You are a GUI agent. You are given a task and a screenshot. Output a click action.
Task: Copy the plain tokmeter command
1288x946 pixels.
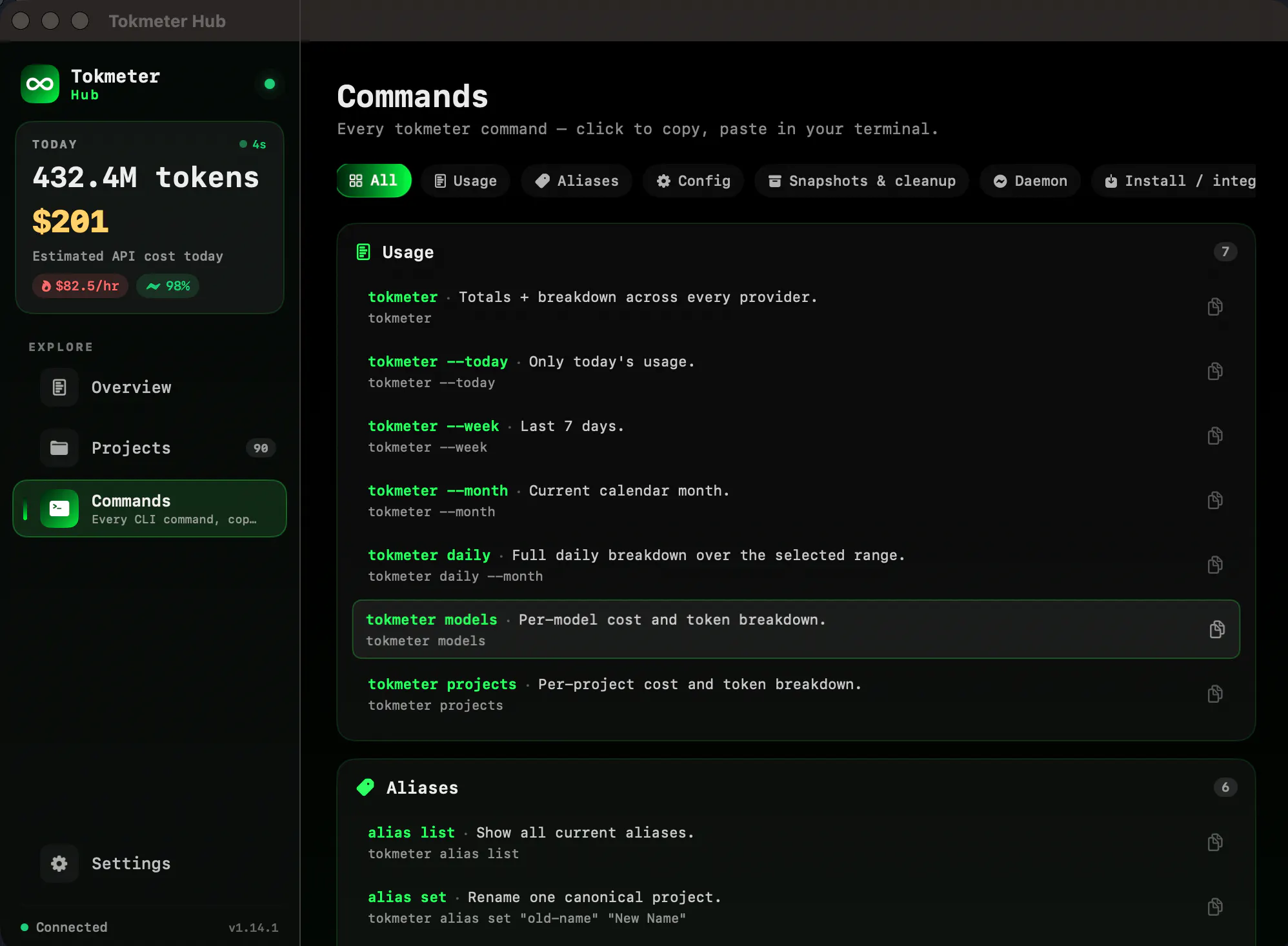click(x=1215, y=307)
